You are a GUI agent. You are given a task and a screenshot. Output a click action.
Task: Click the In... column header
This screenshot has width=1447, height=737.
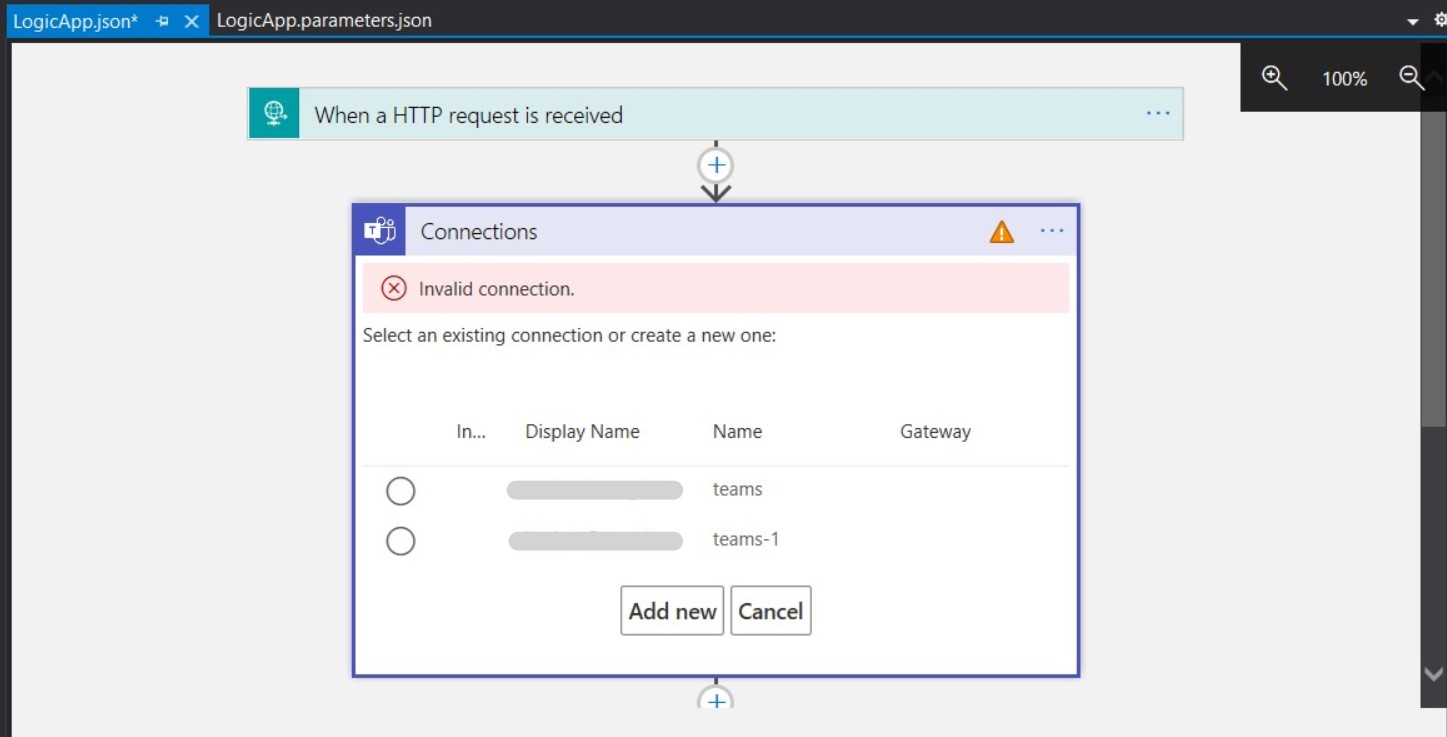coord(471,432)
